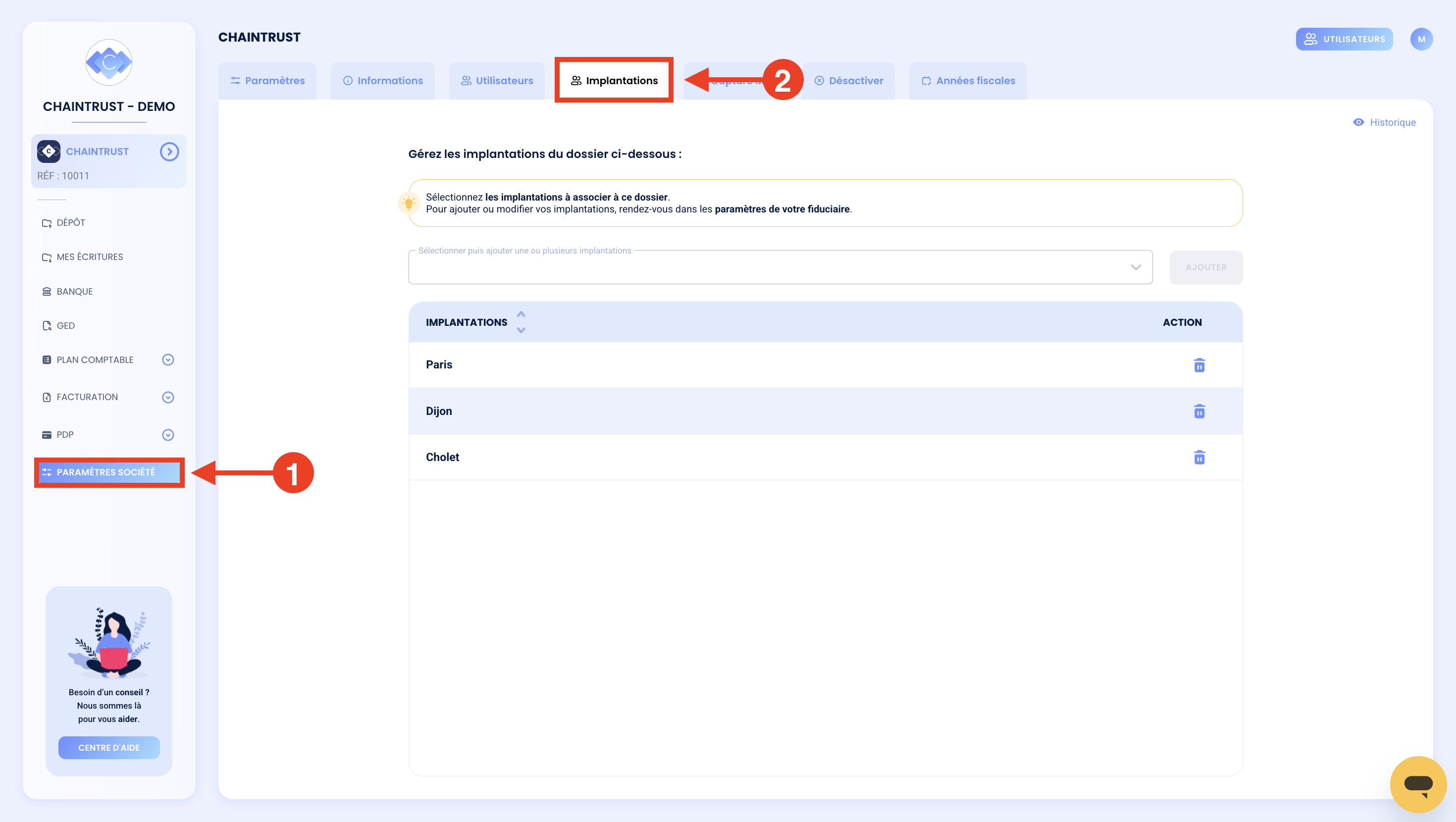The height and width of the screenshot is (822, 1456).
Task: Click the ACTION column header
Action: tap(1182, 322)
